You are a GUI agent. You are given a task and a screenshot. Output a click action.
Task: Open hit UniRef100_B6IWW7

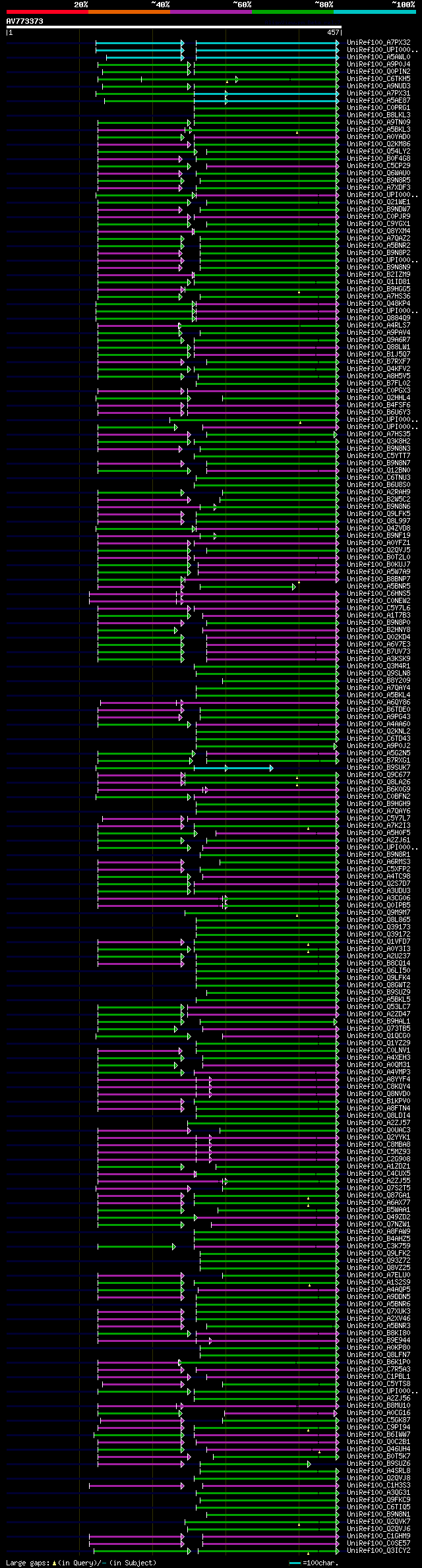coord(378,1434)
